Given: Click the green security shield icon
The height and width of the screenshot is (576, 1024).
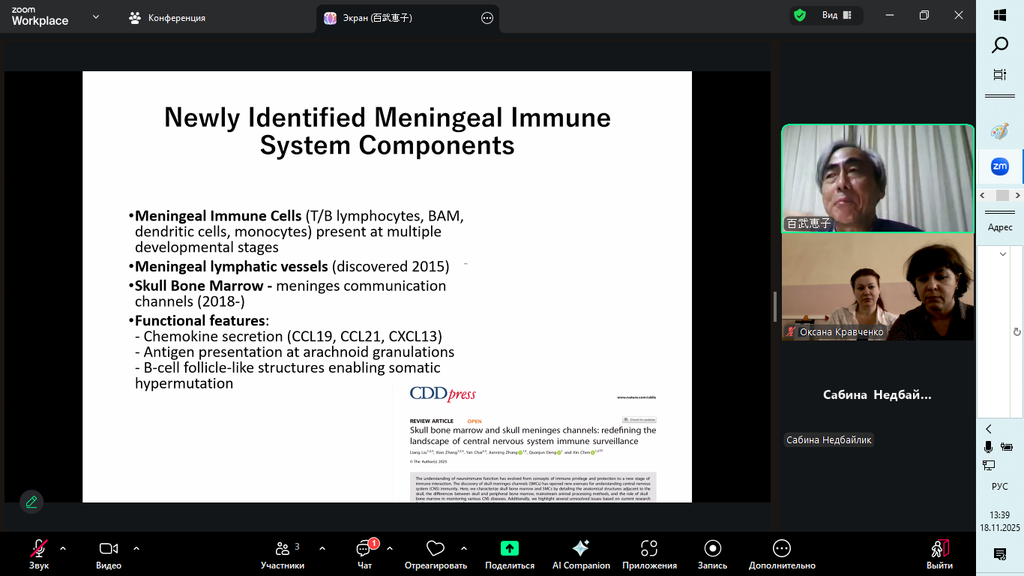Looking at the screenshot, I should click(799, 16).
